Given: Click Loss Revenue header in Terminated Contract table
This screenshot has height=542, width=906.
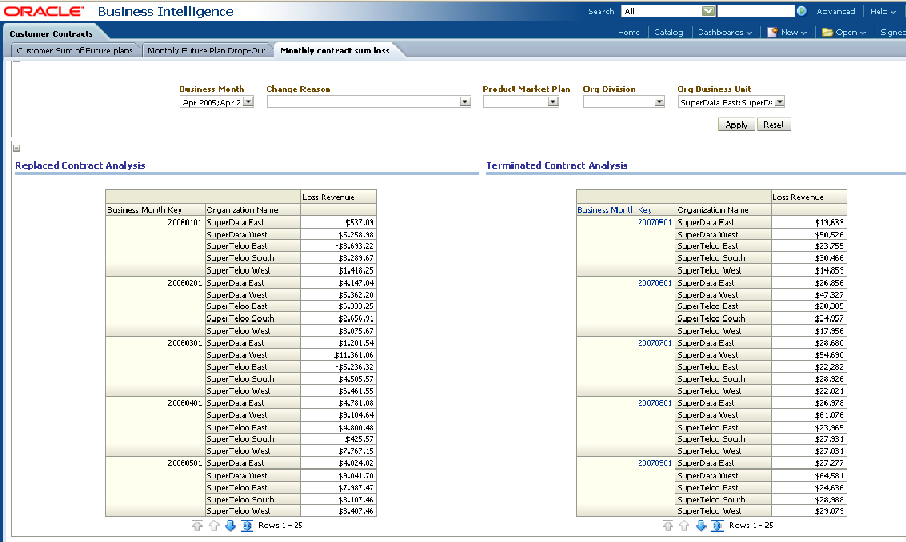Looking at the screenshot, I should tap(798, 198).
